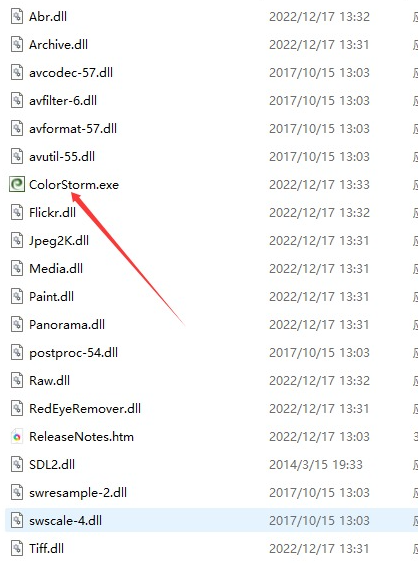Click the RedEyeRemover.dll file icon
Screen dimensions: 418x564
(x=17, y=409)
